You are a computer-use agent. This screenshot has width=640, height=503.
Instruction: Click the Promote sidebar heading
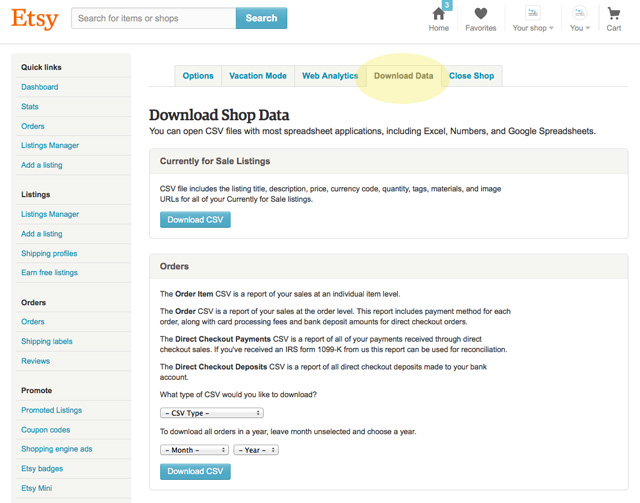(x=36, y=390)
